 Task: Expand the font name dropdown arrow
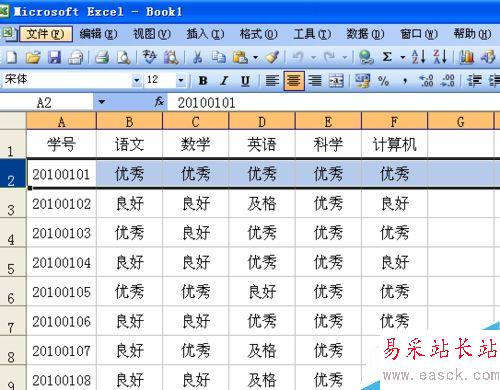(136, 80)
